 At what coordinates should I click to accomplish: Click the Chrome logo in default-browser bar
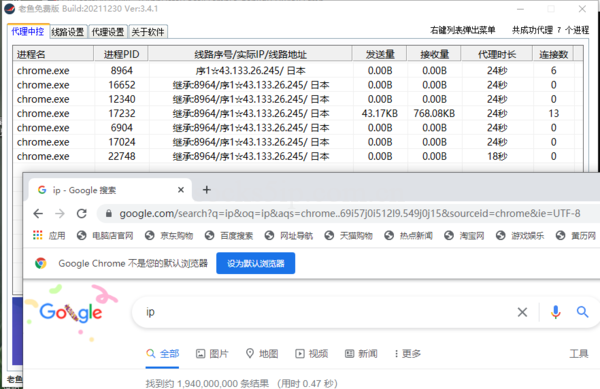(41, 263)
